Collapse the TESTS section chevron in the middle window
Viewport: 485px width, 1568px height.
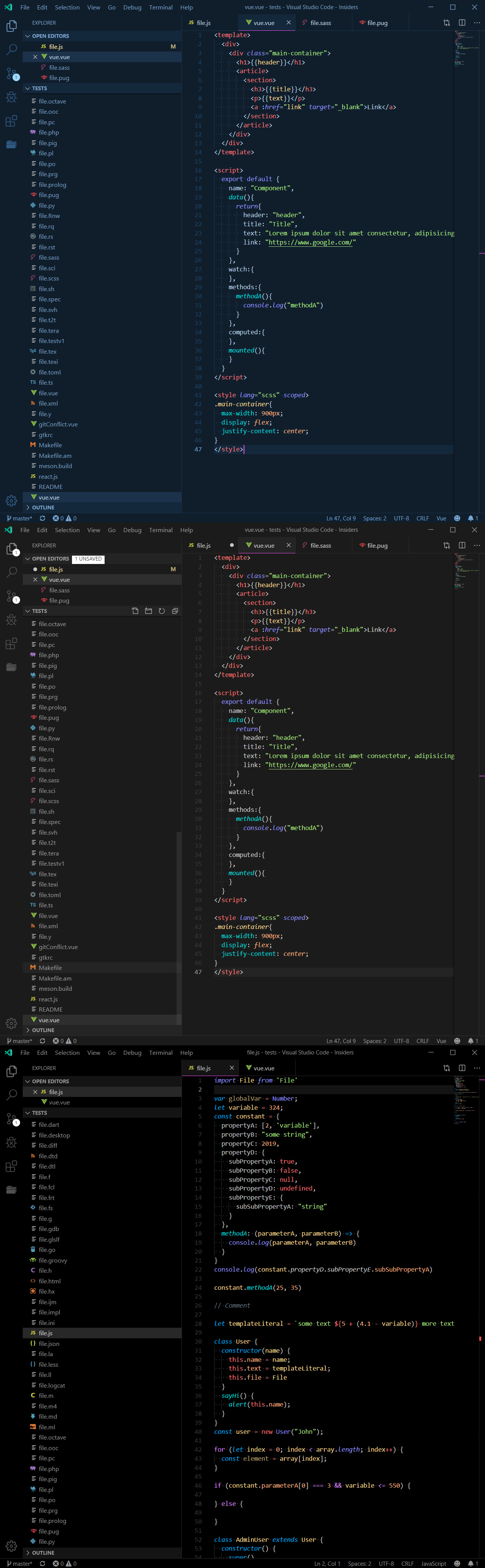coord(27,611)
